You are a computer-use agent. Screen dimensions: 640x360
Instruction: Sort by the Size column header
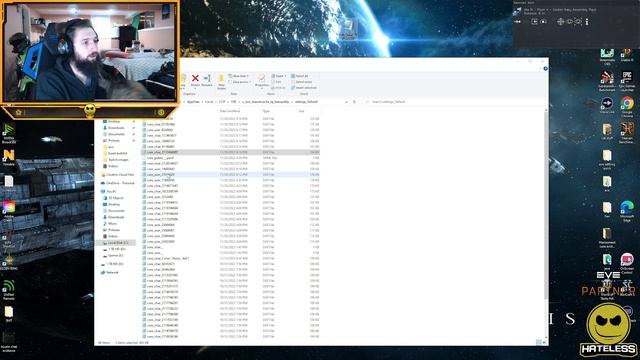[x=302, y=111]
